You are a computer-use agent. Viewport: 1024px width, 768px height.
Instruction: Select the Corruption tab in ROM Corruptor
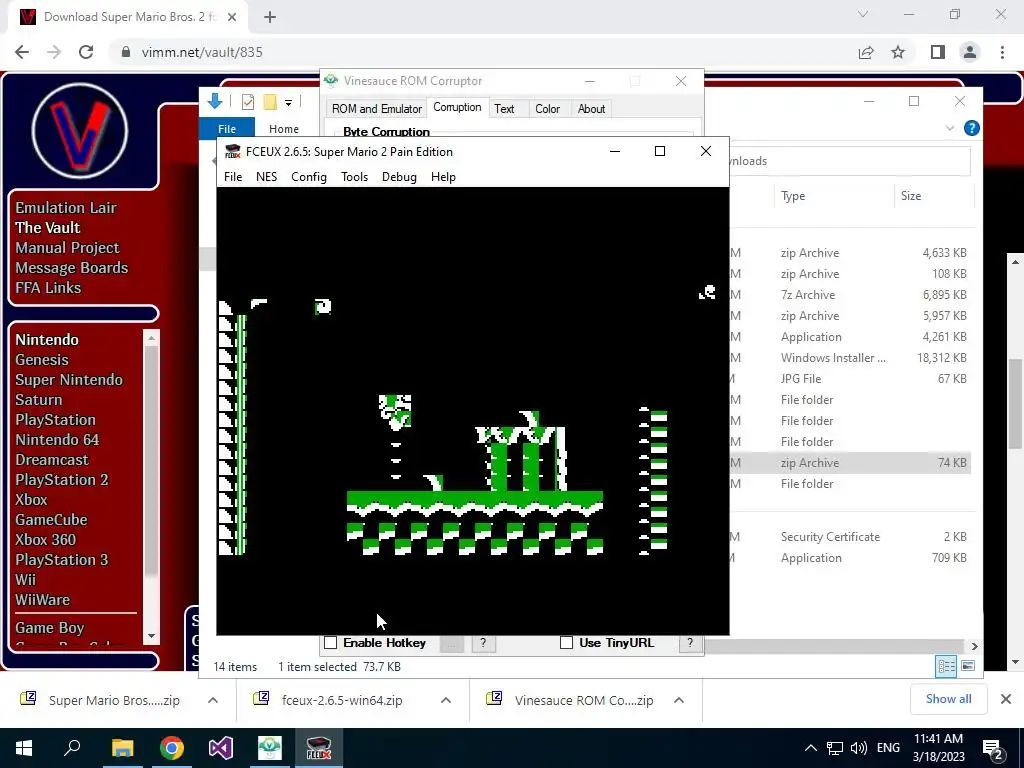point(457,107)
